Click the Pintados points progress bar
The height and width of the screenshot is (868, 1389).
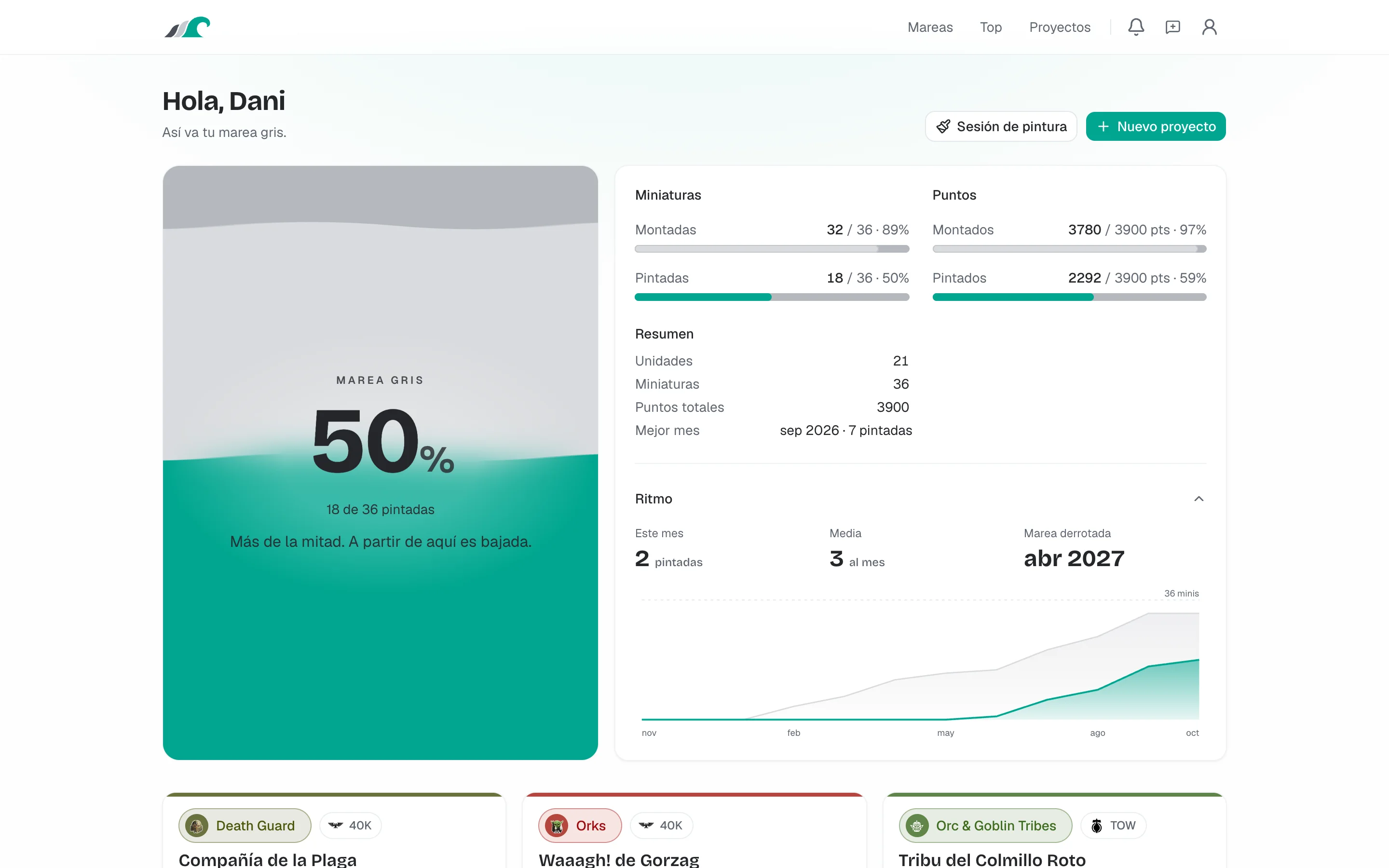point(1069,298)
